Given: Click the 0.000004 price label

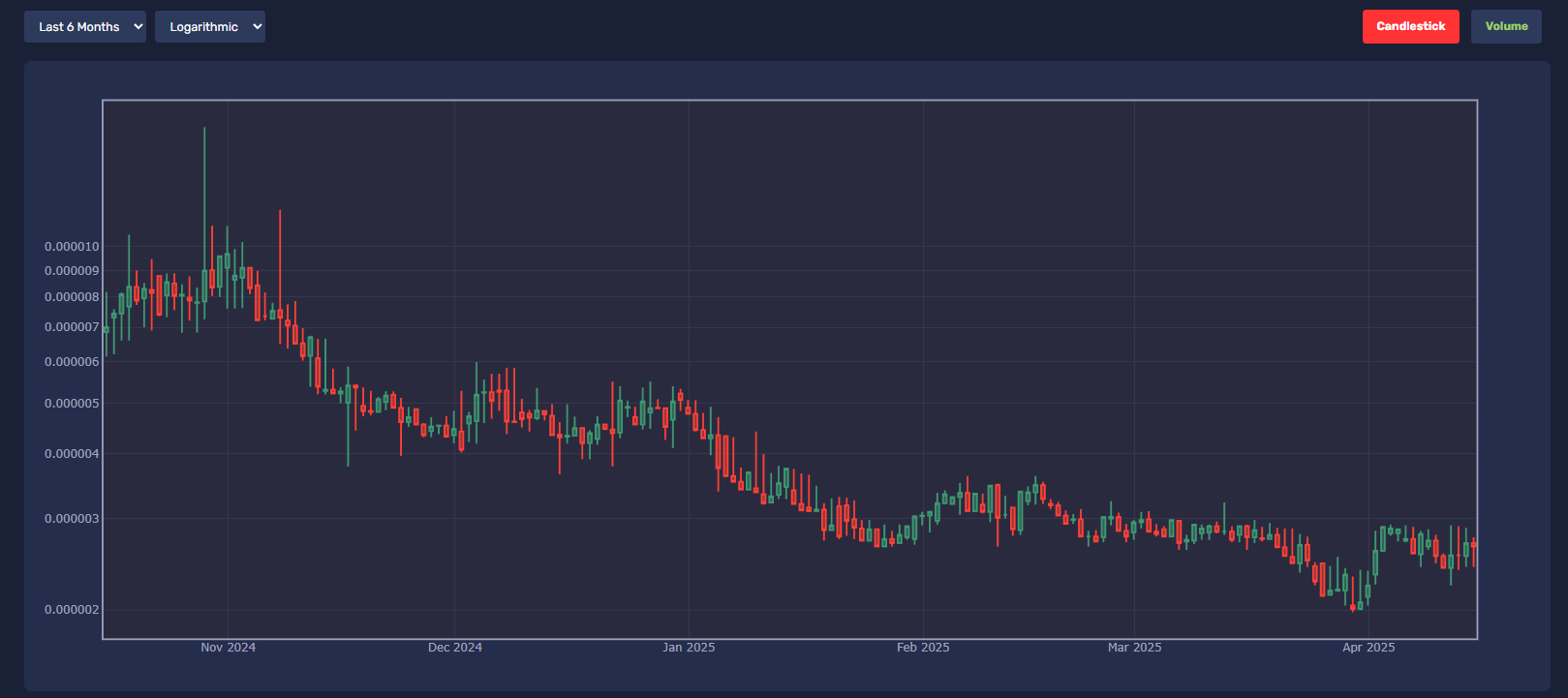Looking at the screenshot, I should (72, 454).
